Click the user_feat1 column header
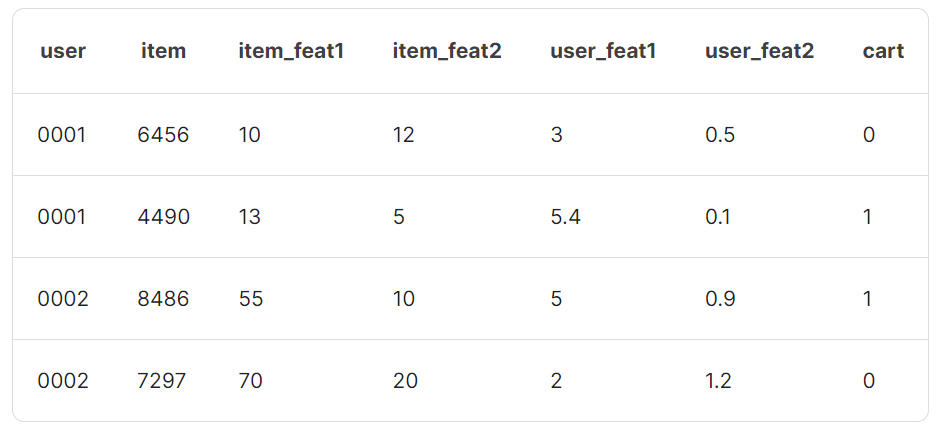 click(603, 52)
